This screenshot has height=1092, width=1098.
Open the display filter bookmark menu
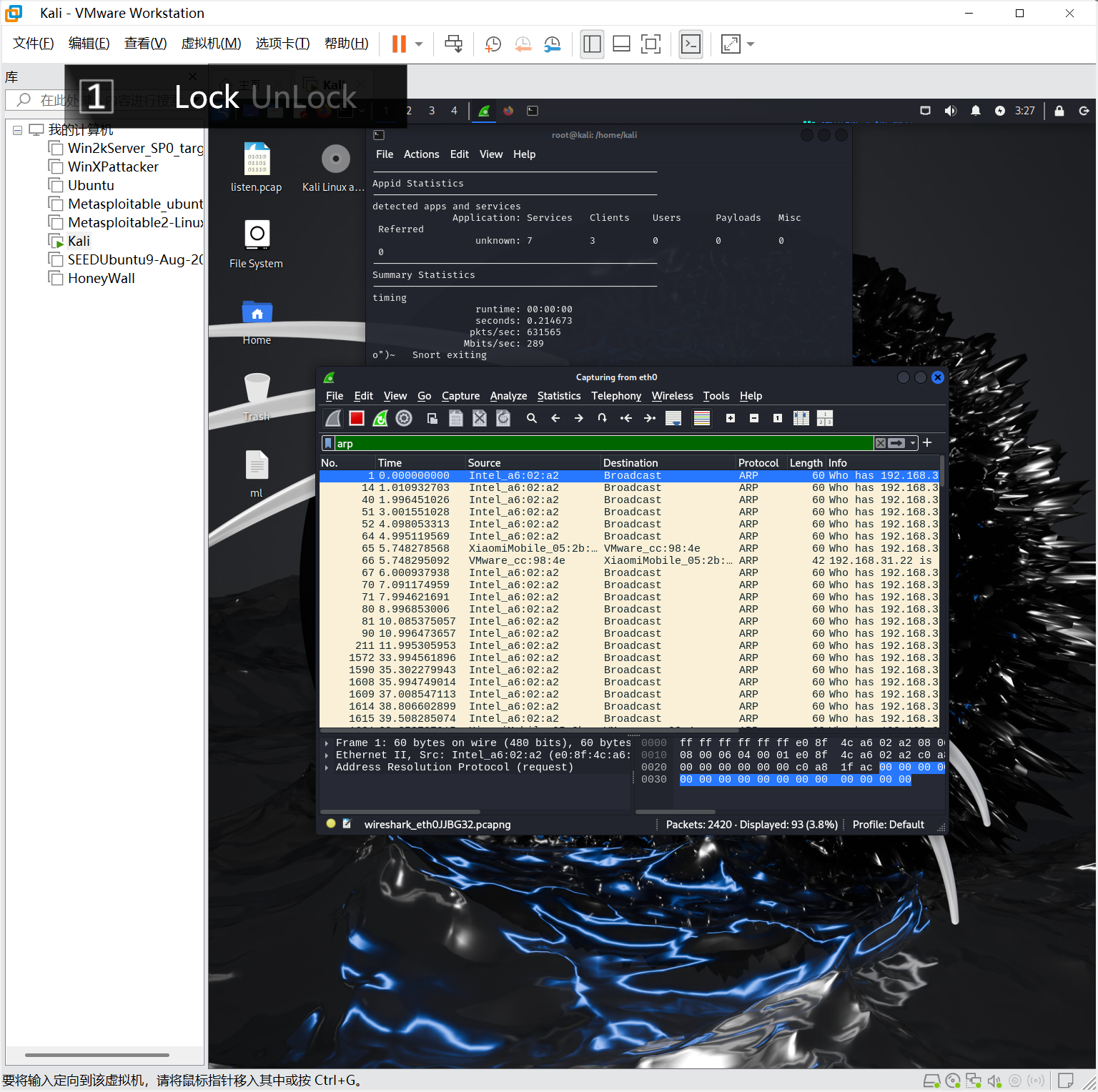(x=328, y=443)
